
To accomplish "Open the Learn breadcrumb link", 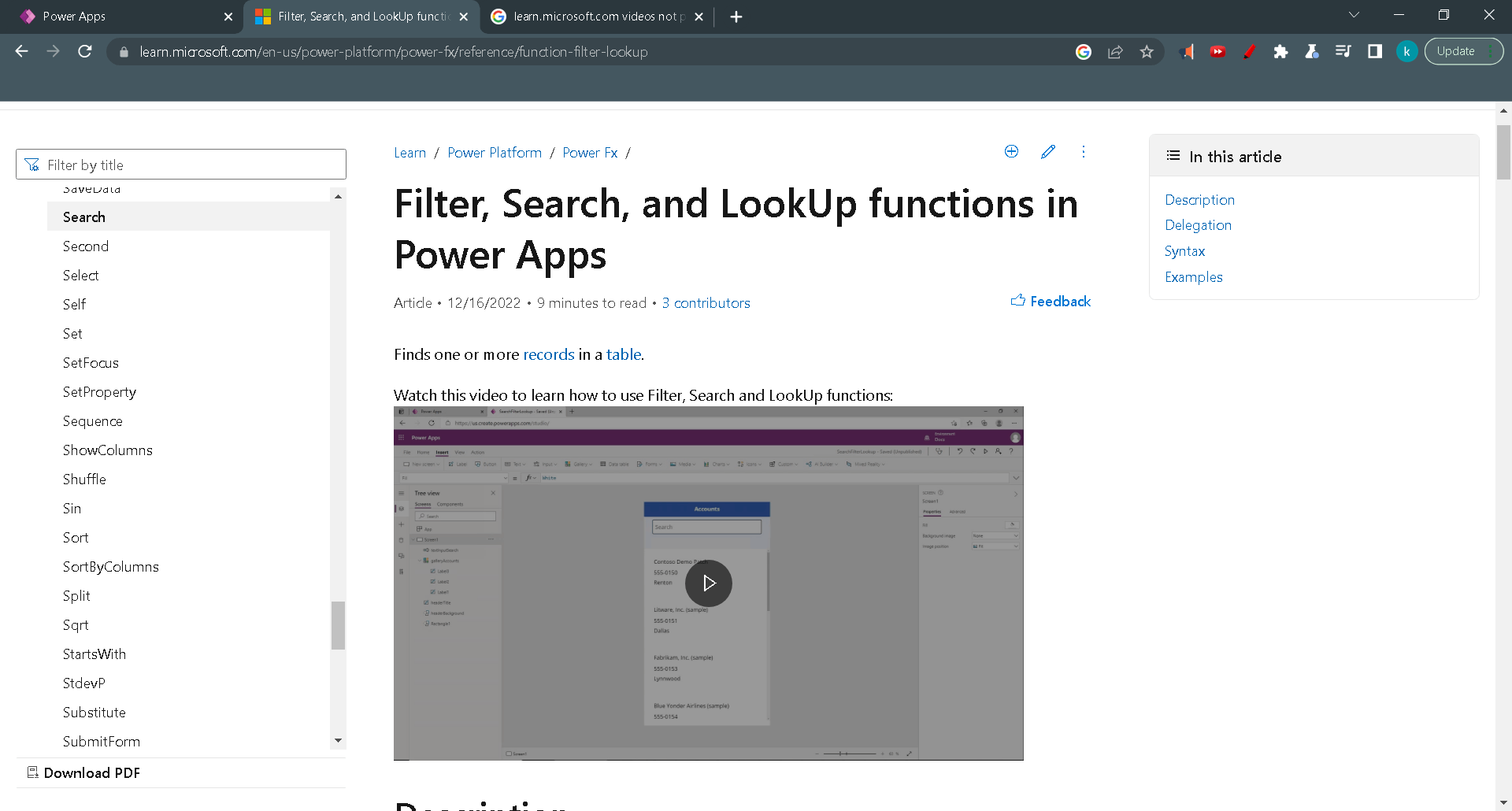I will point(409,153).
